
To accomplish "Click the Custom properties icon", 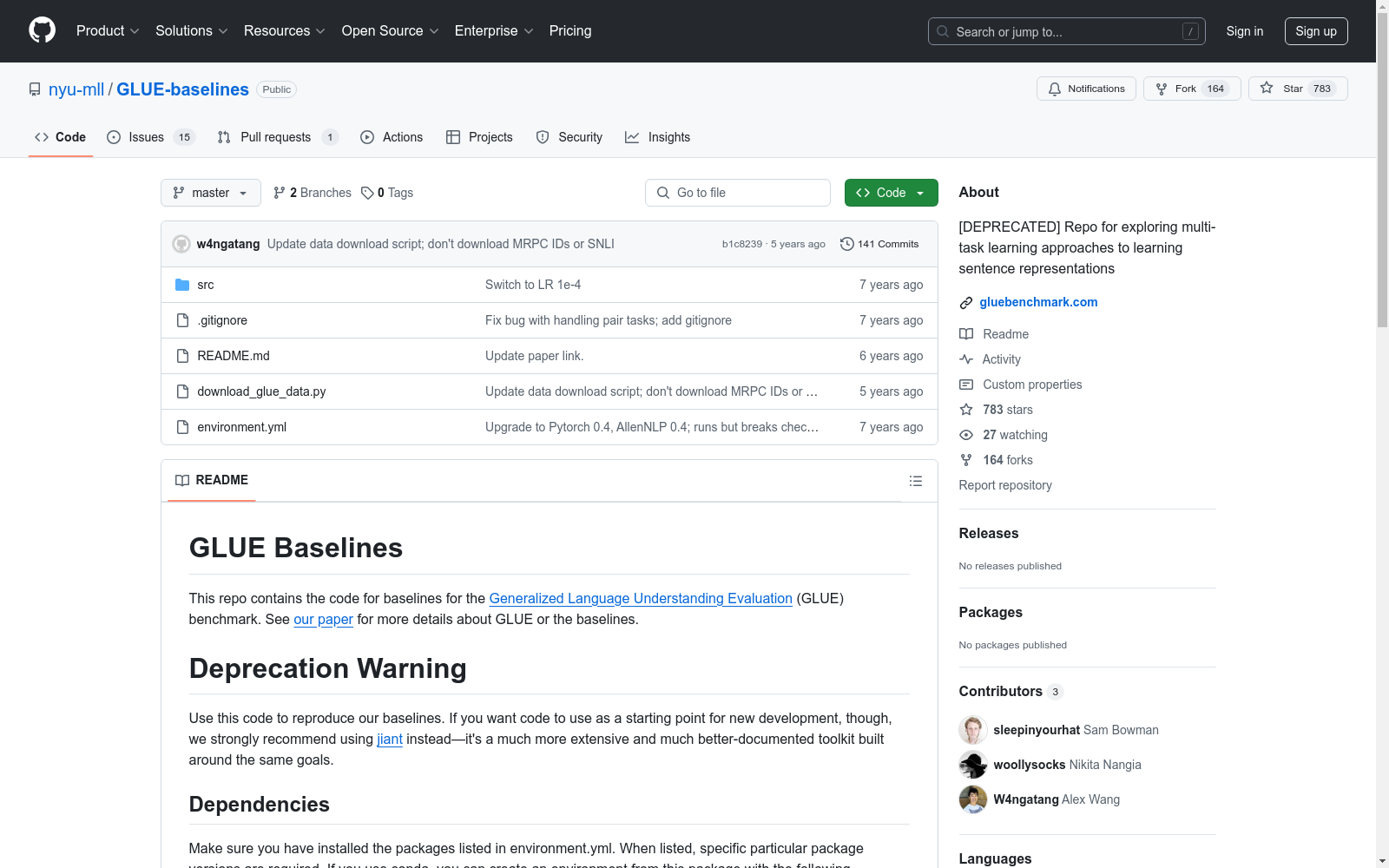I will pos(966,385).
